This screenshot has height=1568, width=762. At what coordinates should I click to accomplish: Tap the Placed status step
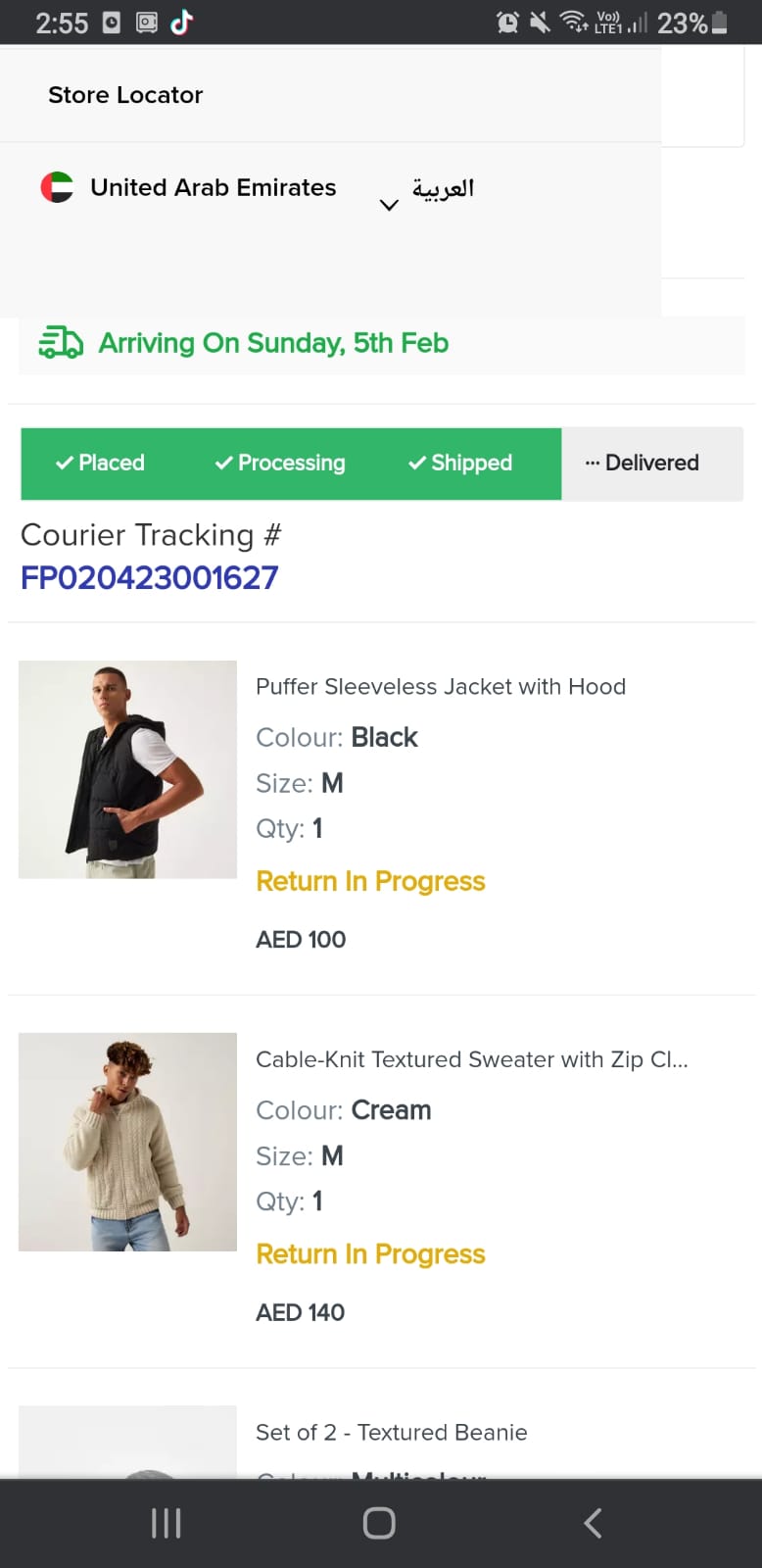pos(100,463)
